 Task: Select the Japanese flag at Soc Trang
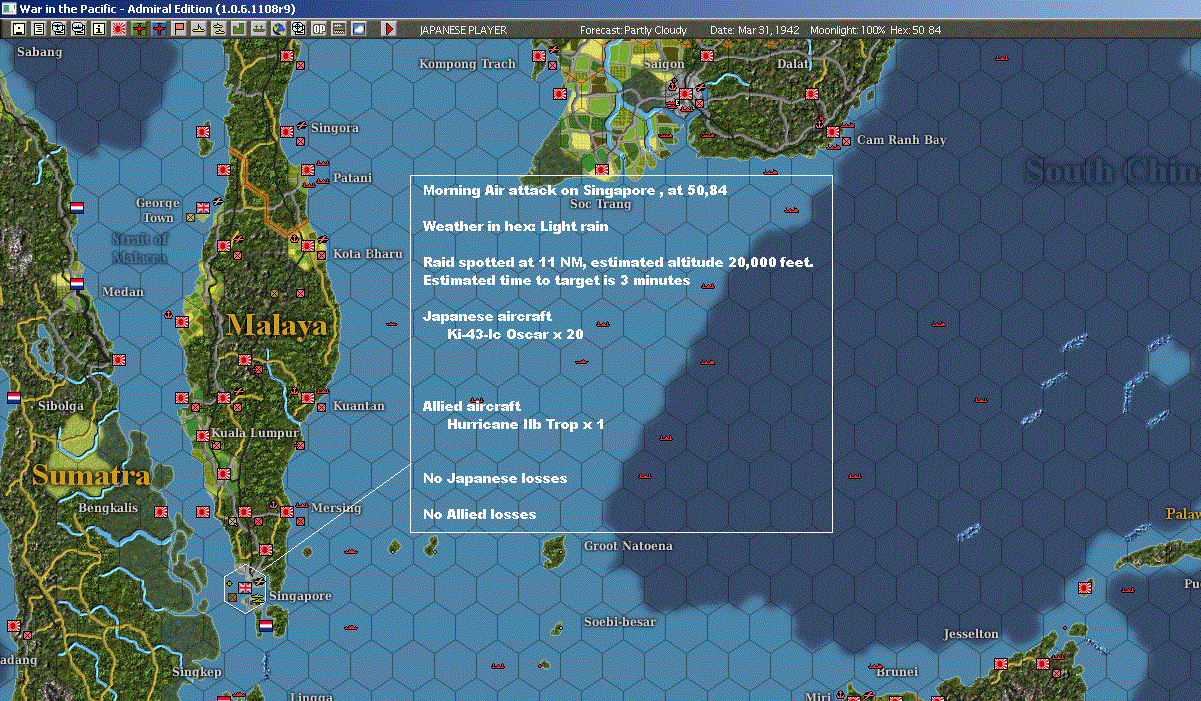point(602,170)
